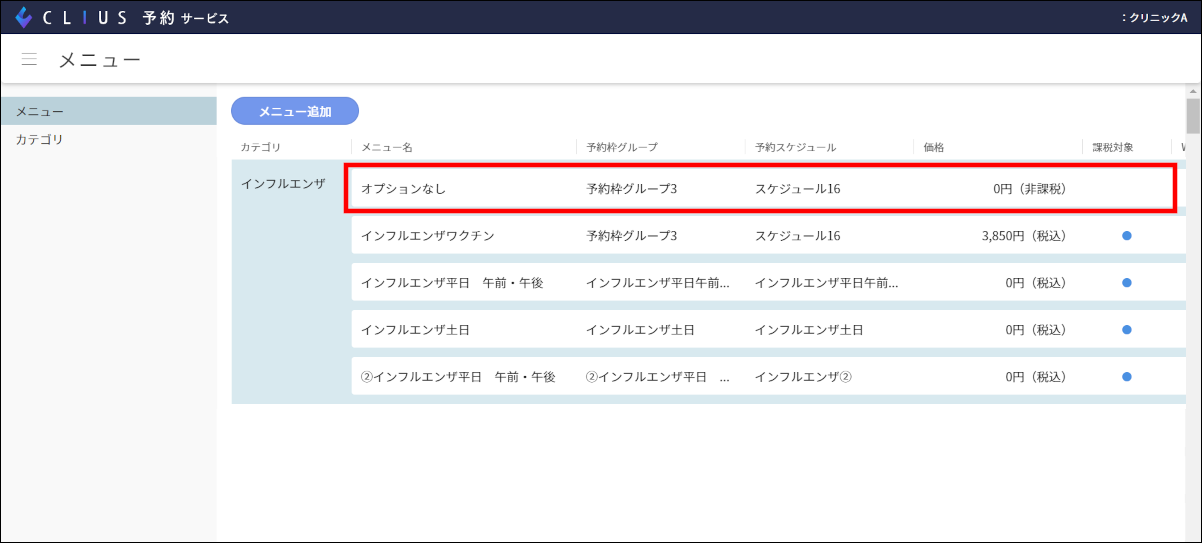Click the 課税対象 column header

coord(1113,147)
